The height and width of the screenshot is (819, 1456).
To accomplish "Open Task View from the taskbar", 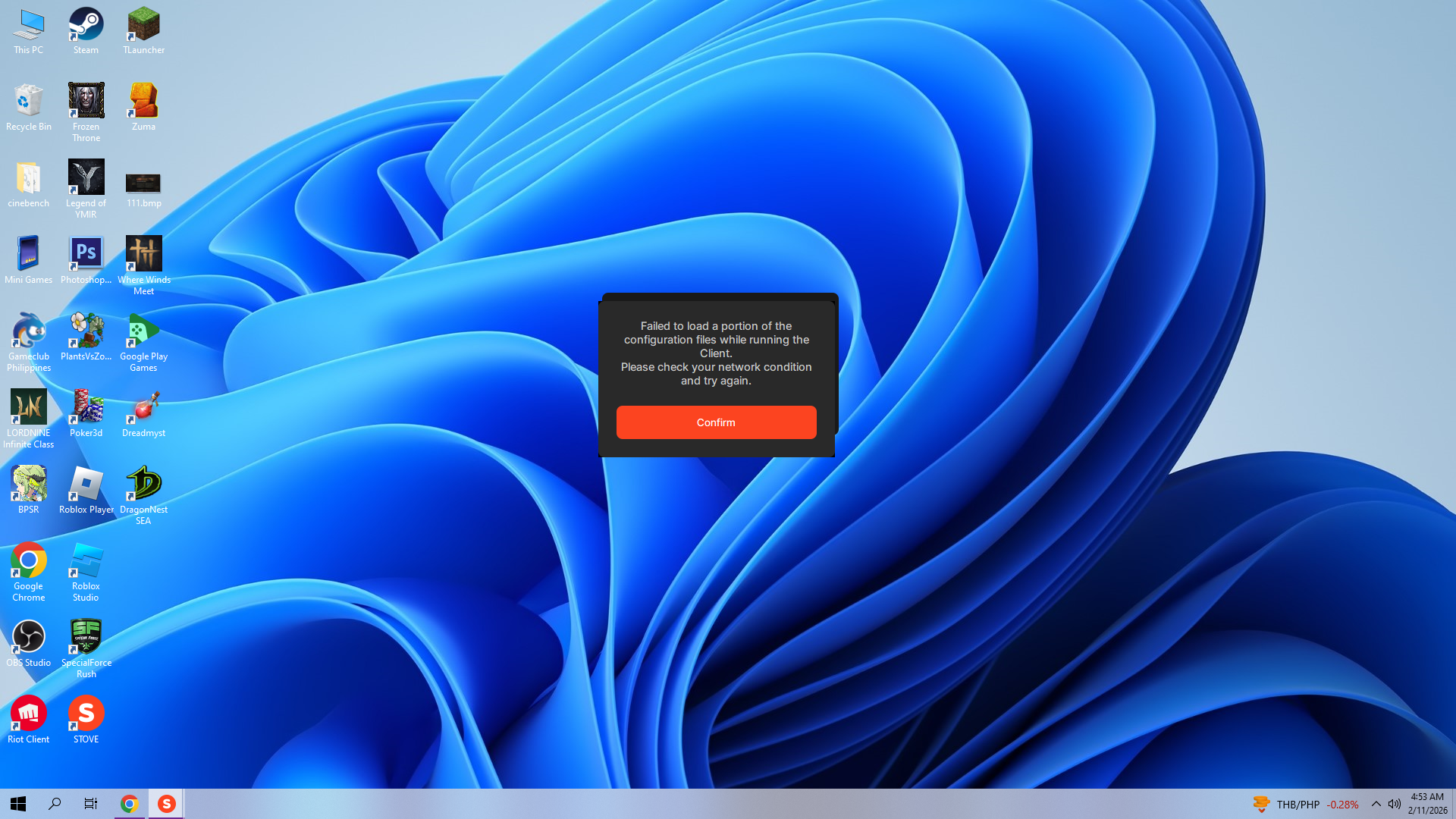I will (91, 804).
